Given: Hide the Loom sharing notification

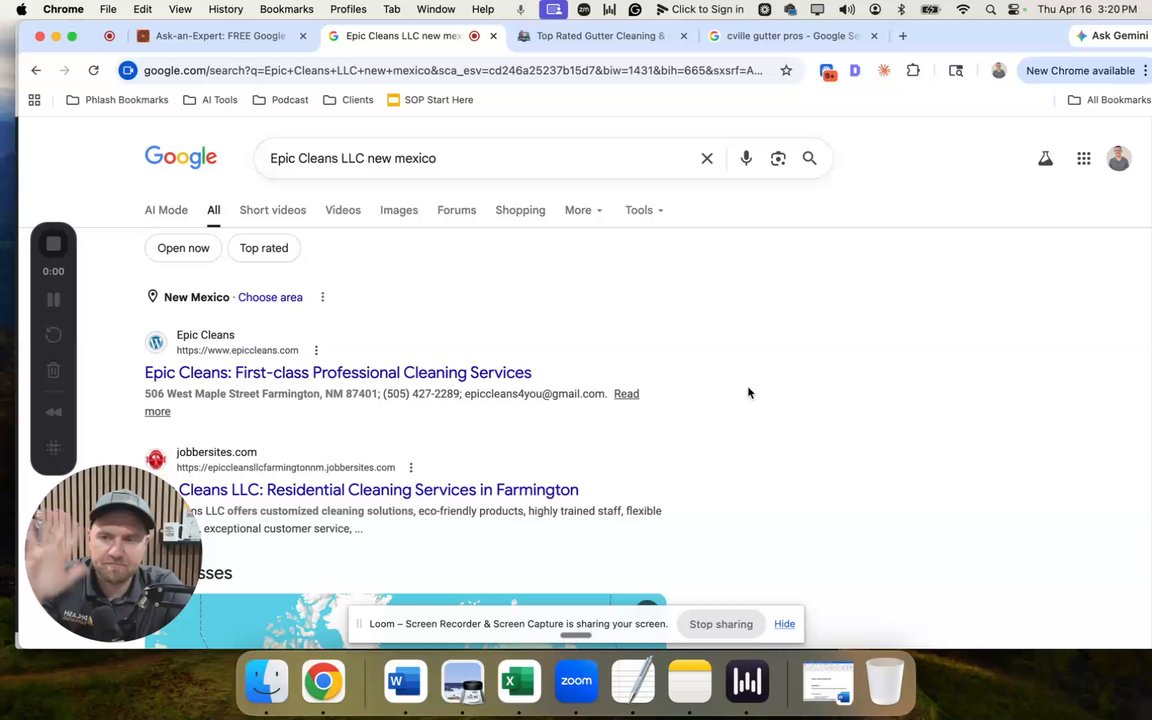Looking at the screenshot, I should click(x=785, y=624).
